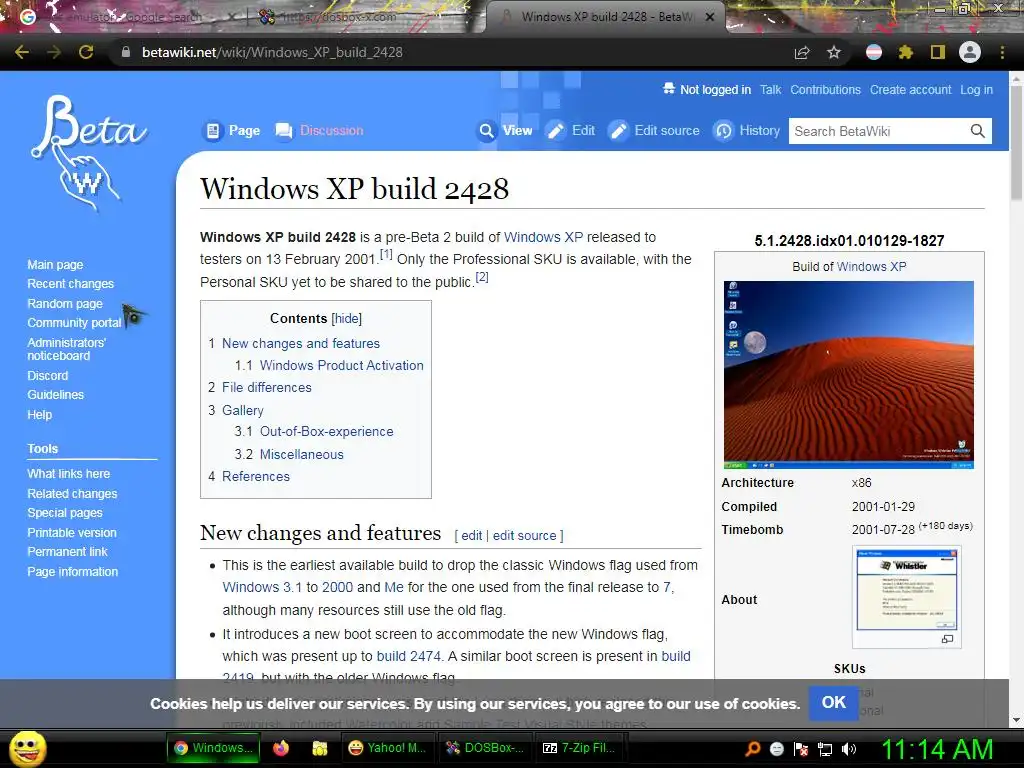The image size is (1024, 768).
Task: Open Contributions link
Action: 825,90
